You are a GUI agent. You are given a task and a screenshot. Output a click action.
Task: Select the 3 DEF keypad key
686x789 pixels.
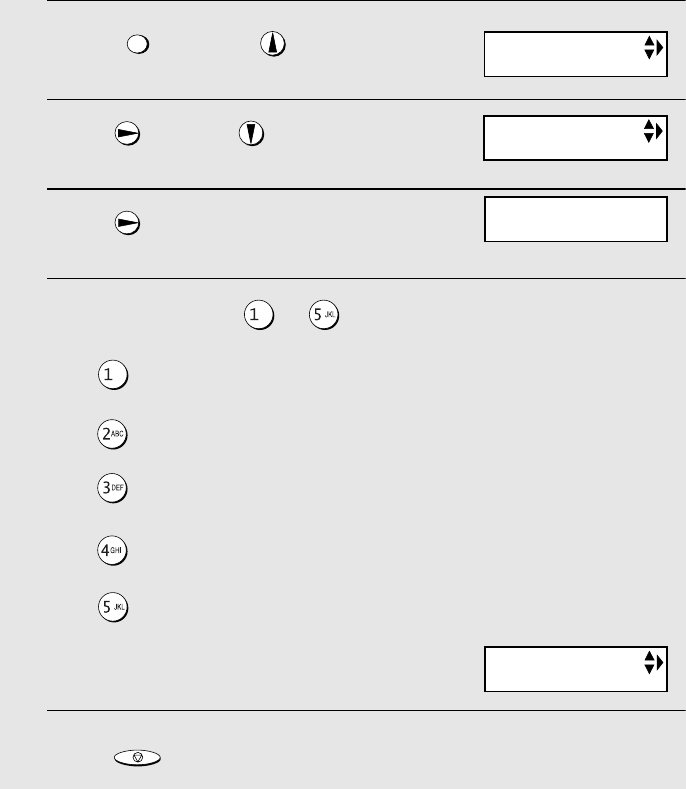(x=112, y=488)
